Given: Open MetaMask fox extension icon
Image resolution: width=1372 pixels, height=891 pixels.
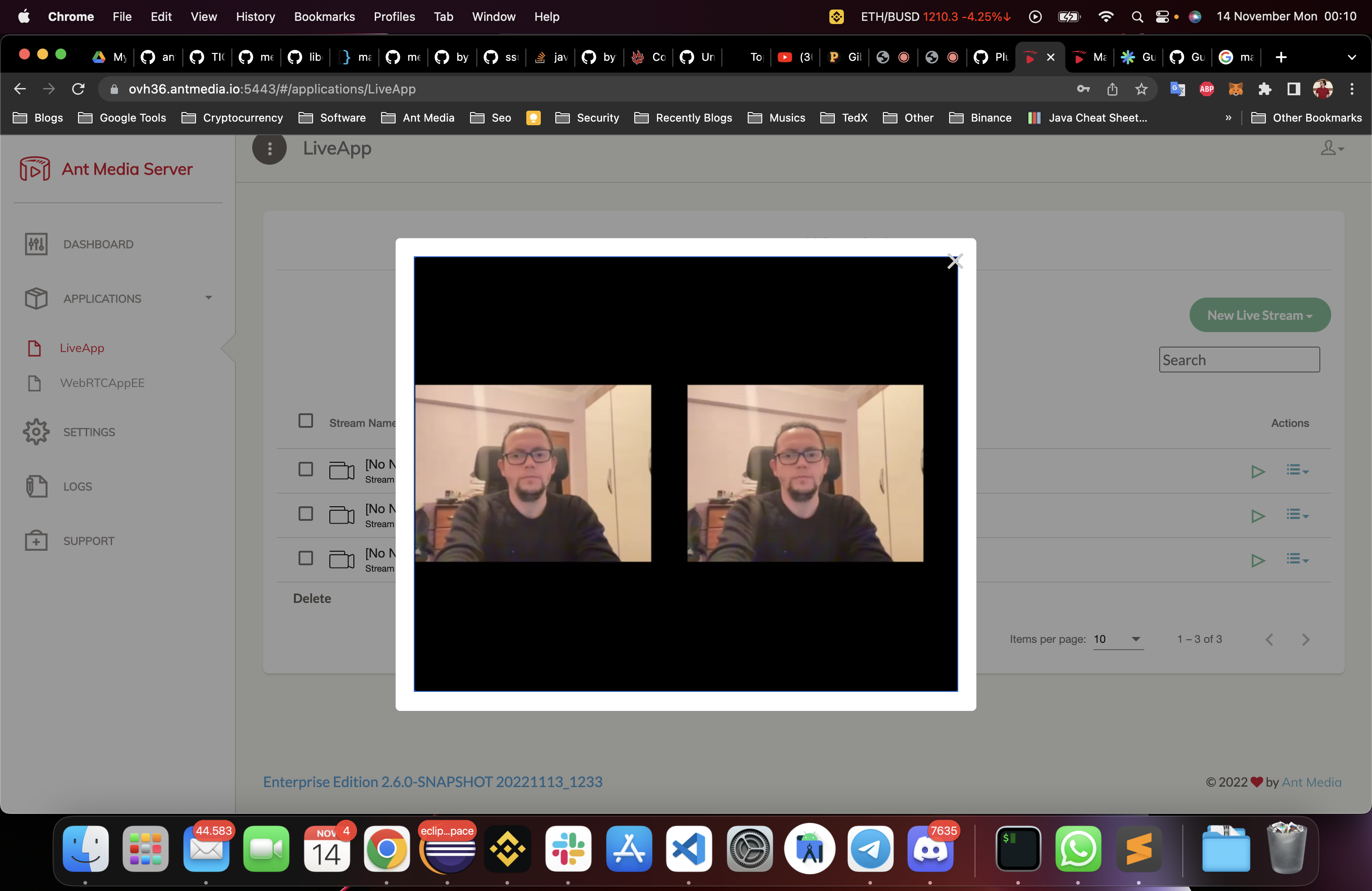Looking at the screenshot, I should click(1235, 89).
